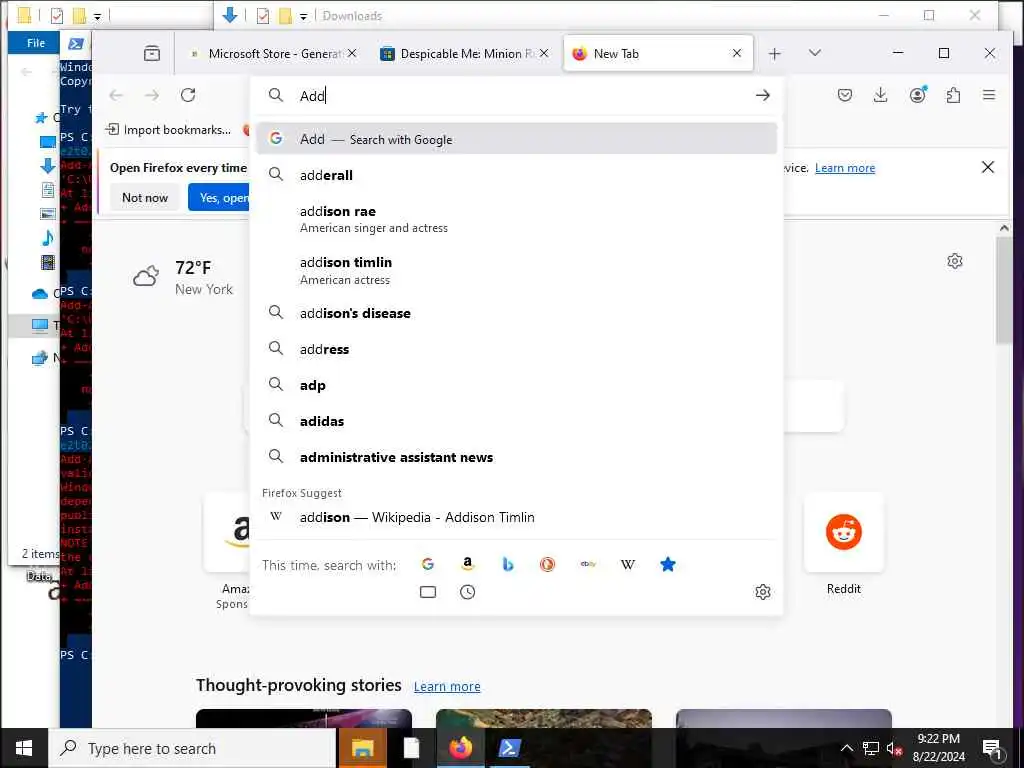Select the addison timlin suggestion

click(517, 270)
